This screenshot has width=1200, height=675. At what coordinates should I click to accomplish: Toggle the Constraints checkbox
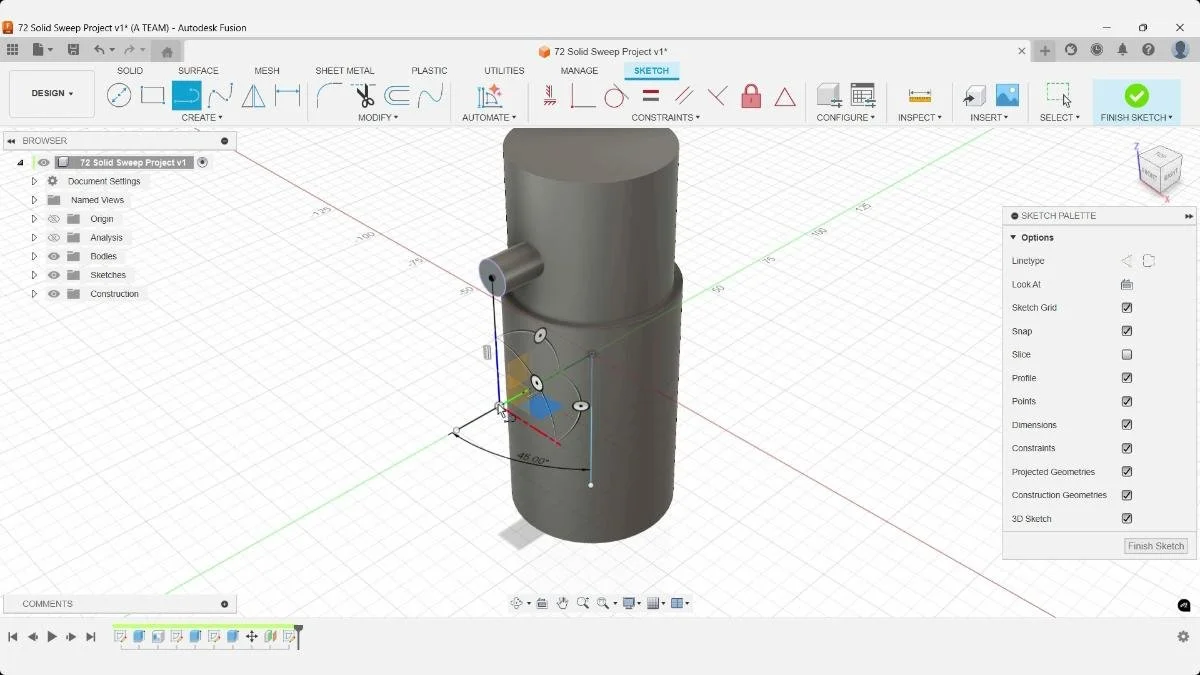1127,448
